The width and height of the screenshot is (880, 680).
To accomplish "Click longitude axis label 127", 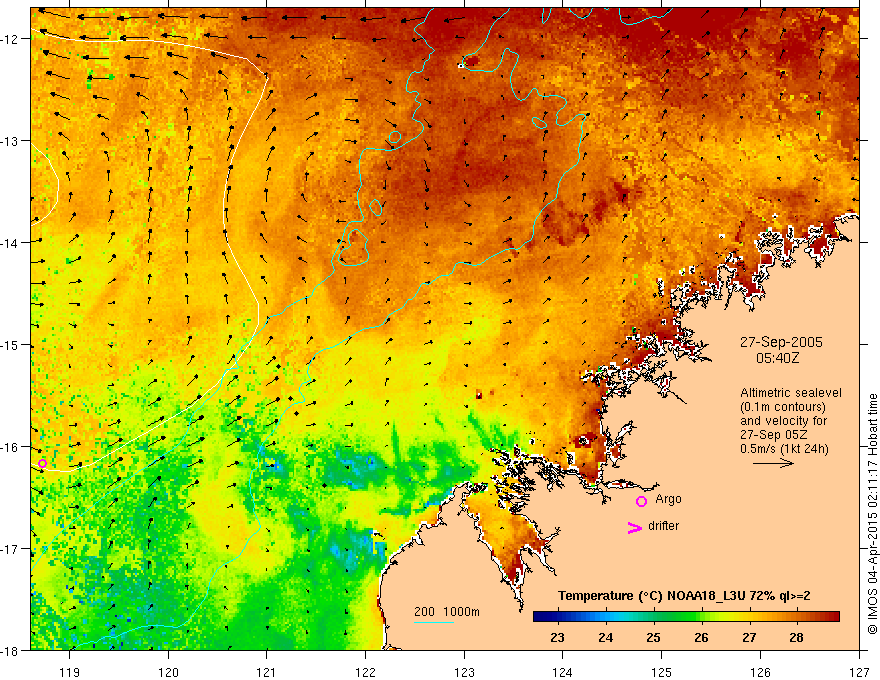I will click(x=859, y=672).
